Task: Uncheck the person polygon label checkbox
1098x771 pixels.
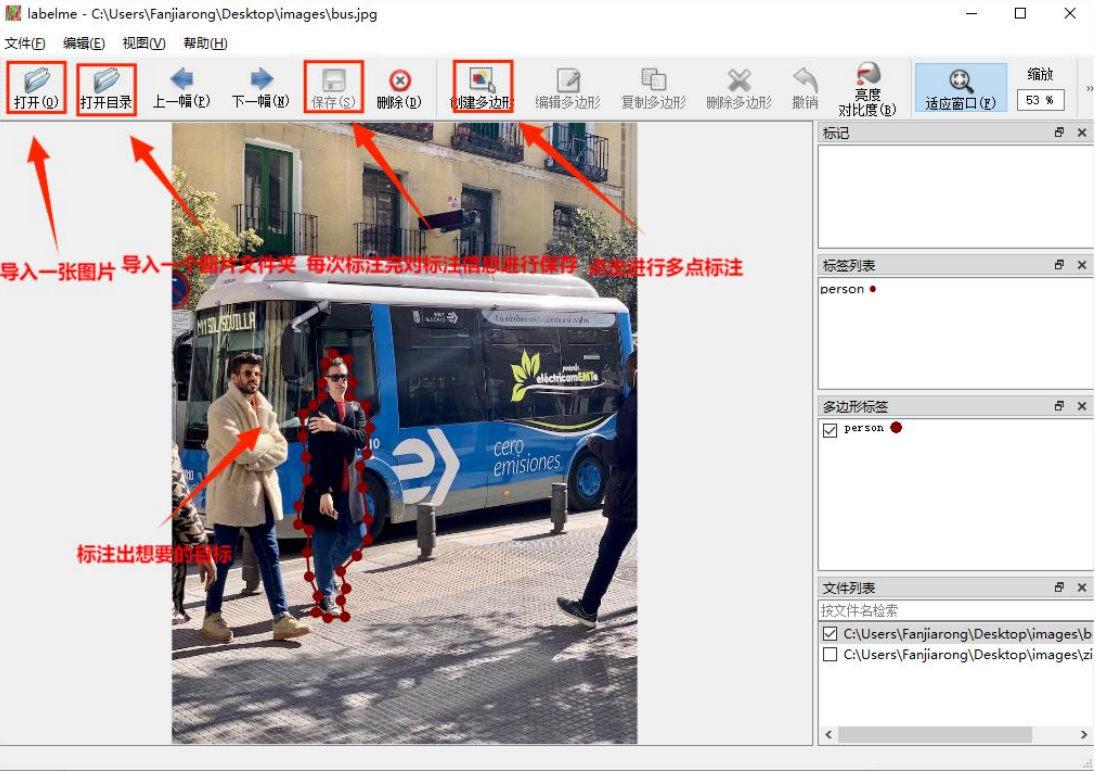Action: [830, 429]
